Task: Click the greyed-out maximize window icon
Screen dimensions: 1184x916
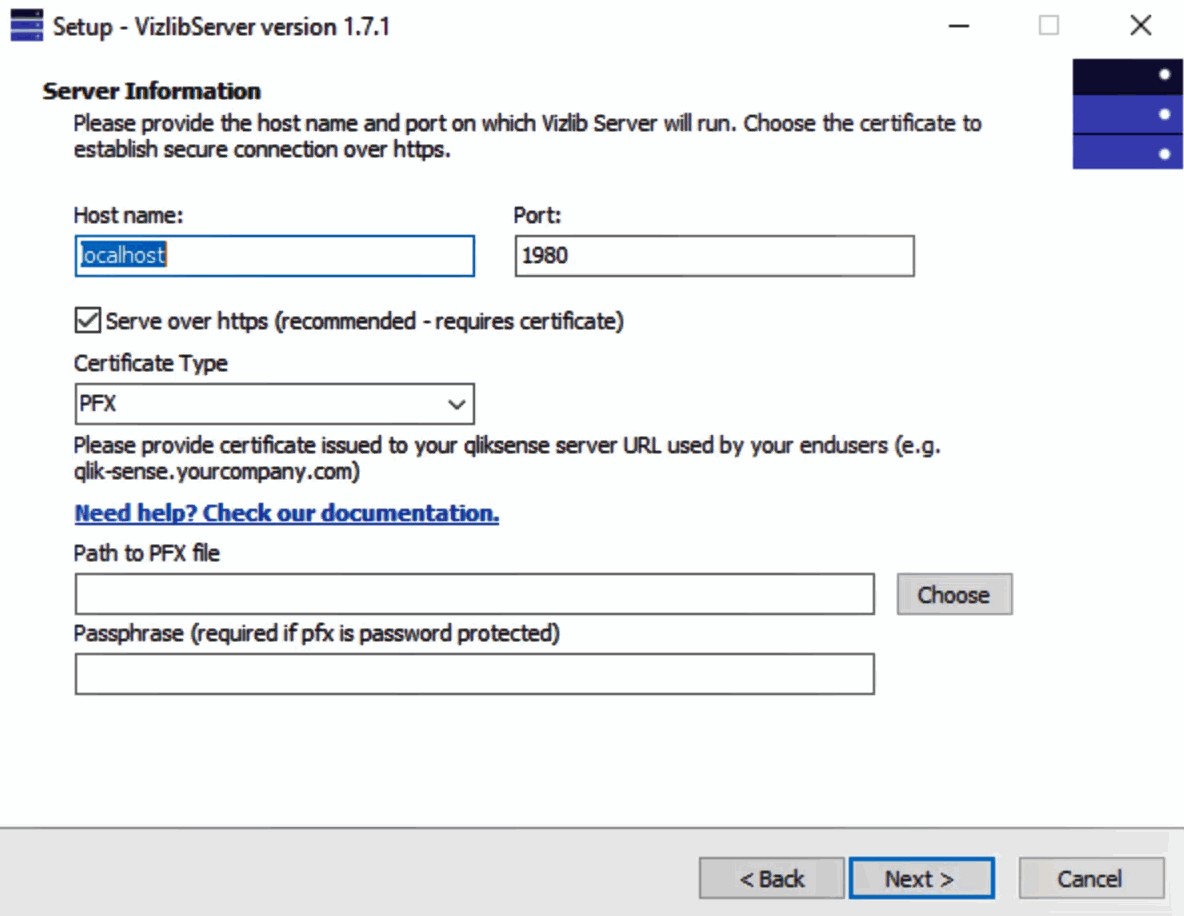Action: [x=1048, y=26]
